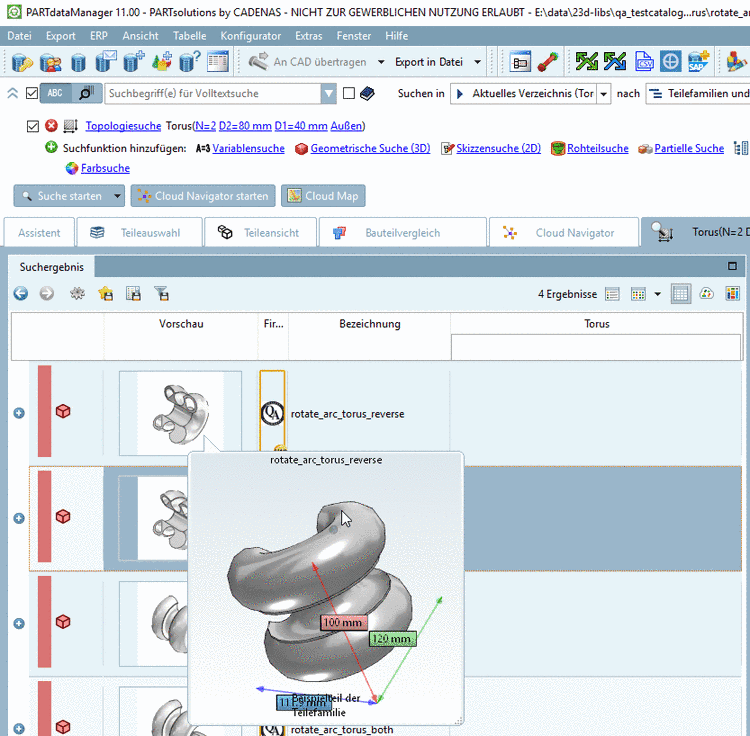The height and width of the screenshot is (736, 750).
Task: Click the colored columns icon at far right
Action: pyautogui.click(x=732, y=294)
